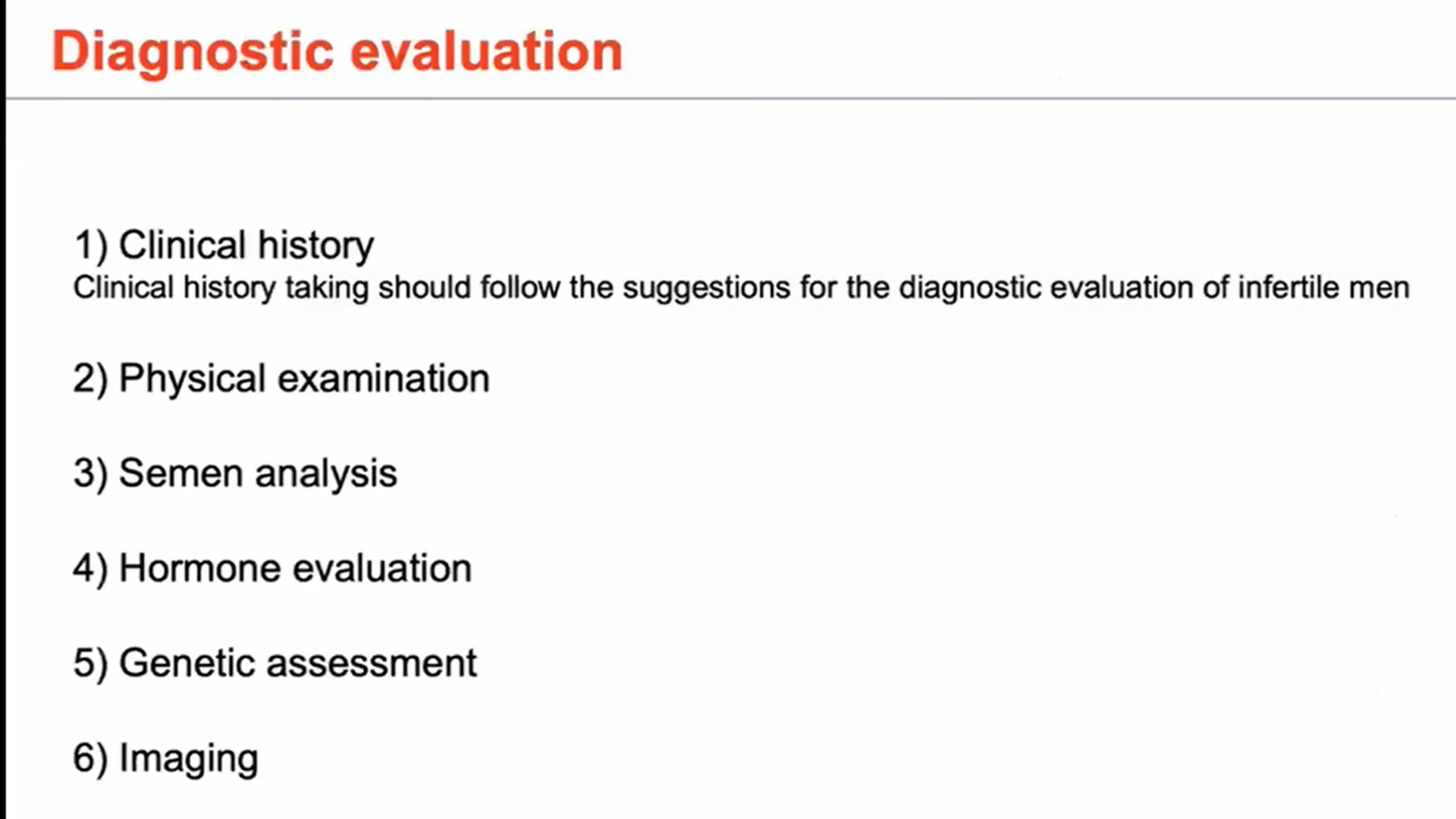Select the word examination in item two

tap(384, 378)
